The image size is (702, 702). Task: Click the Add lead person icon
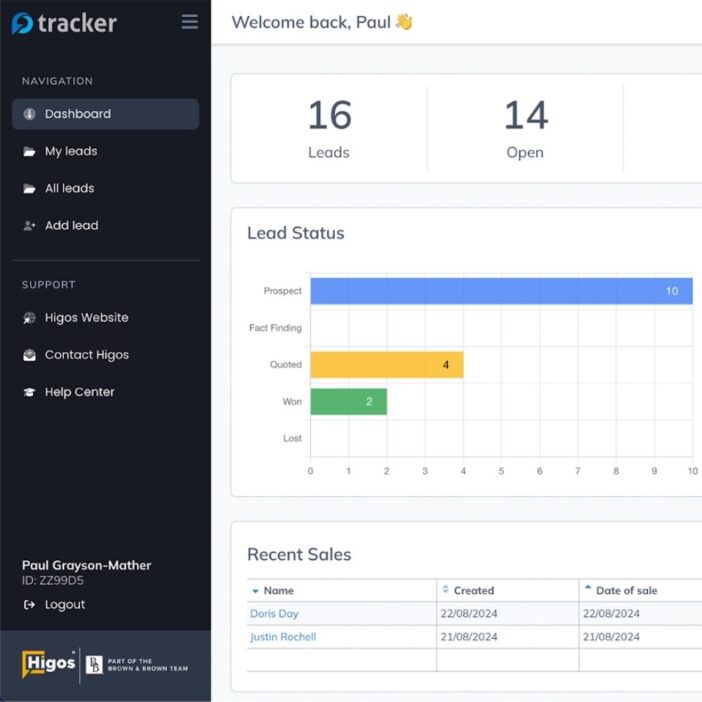pyautogui.click(x=29, y=226)
